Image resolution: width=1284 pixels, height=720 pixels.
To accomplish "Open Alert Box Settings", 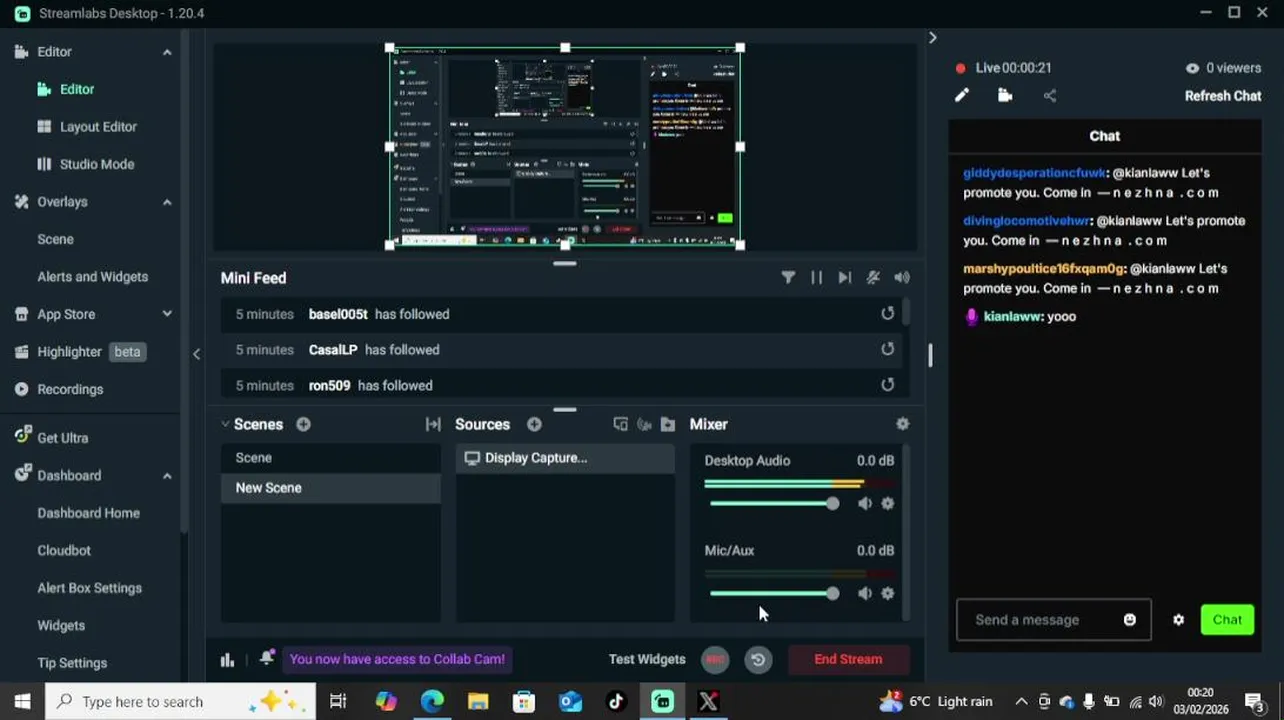I will point(89,588).
